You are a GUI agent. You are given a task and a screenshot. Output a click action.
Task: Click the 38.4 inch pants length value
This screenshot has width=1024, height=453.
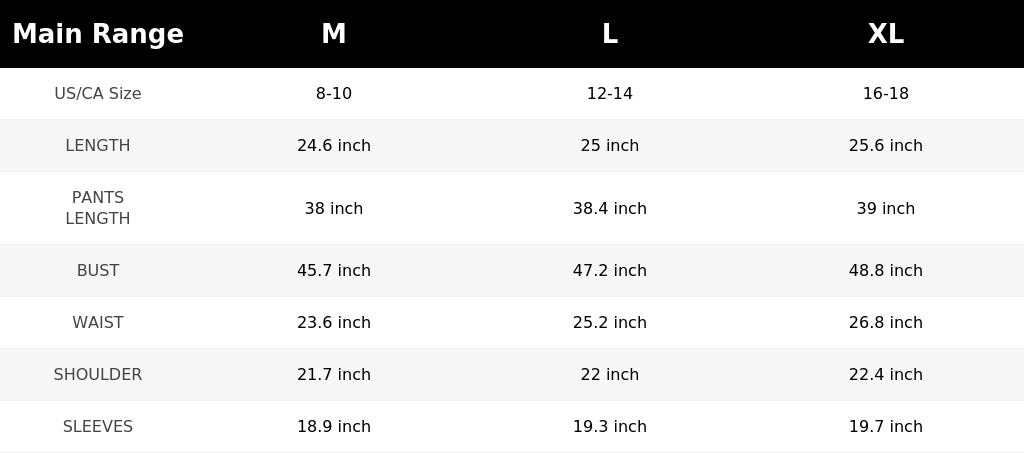610,208
